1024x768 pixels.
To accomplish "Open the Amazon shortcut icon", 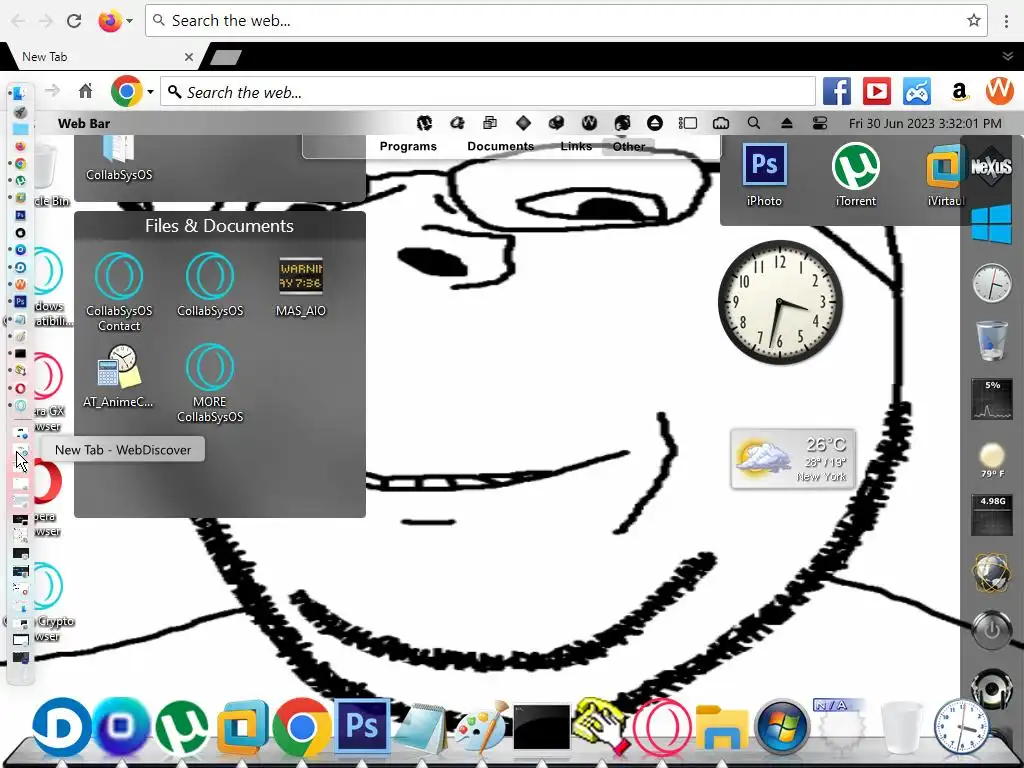I will (959, 92).
